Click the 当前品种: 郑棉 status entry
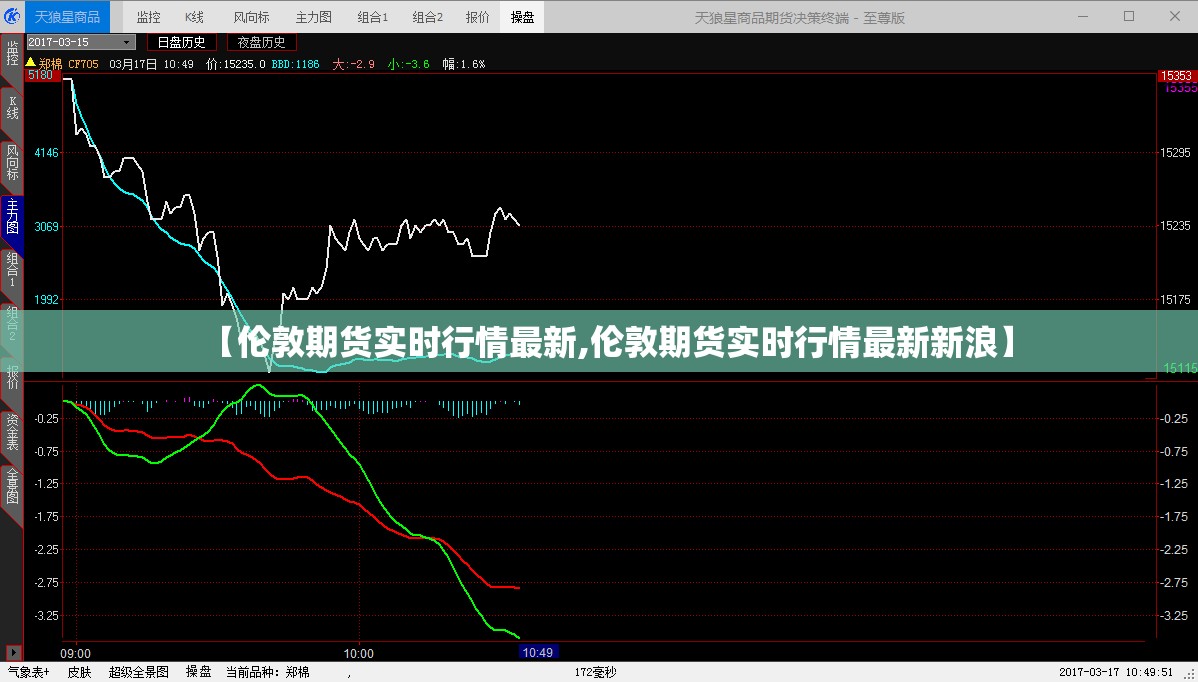The width and height of the screenshot is (1198, 682). click(267, 673)
